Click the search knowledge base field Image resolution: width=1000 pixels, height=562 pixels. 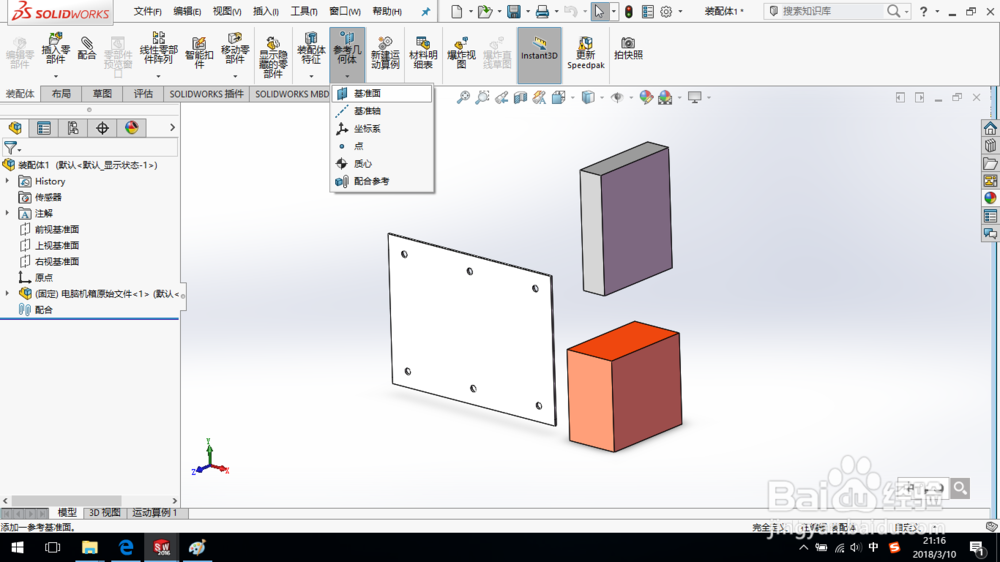point(832,11)
